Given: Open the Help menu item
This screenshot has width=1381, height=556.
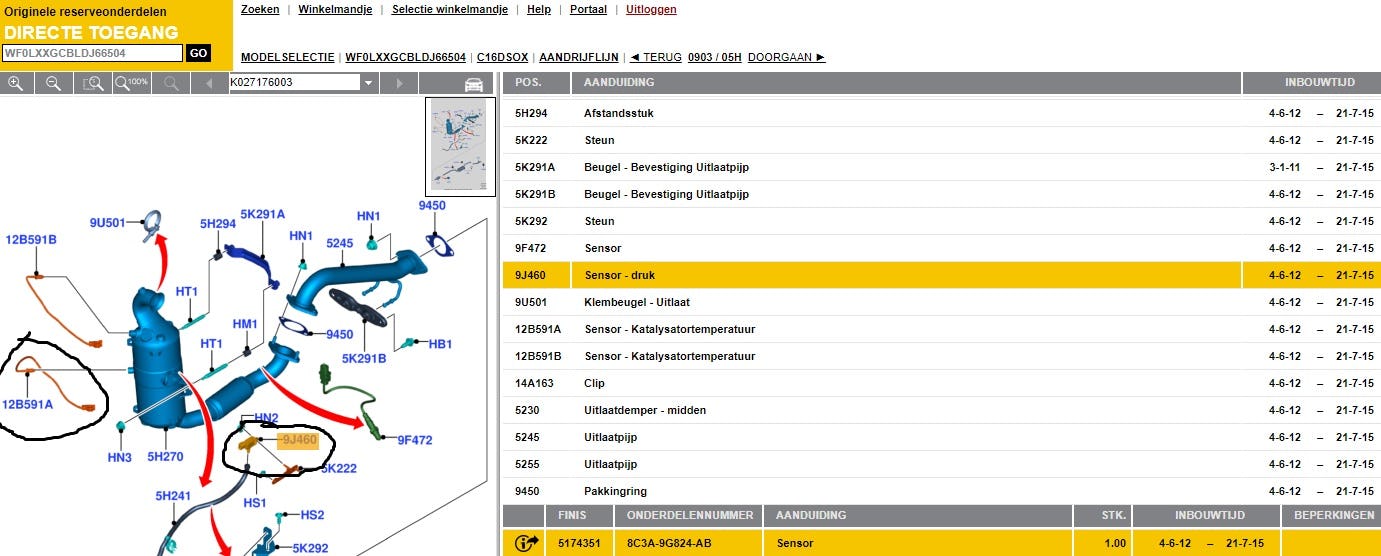Looking at the screenshot, I should 538,9.
